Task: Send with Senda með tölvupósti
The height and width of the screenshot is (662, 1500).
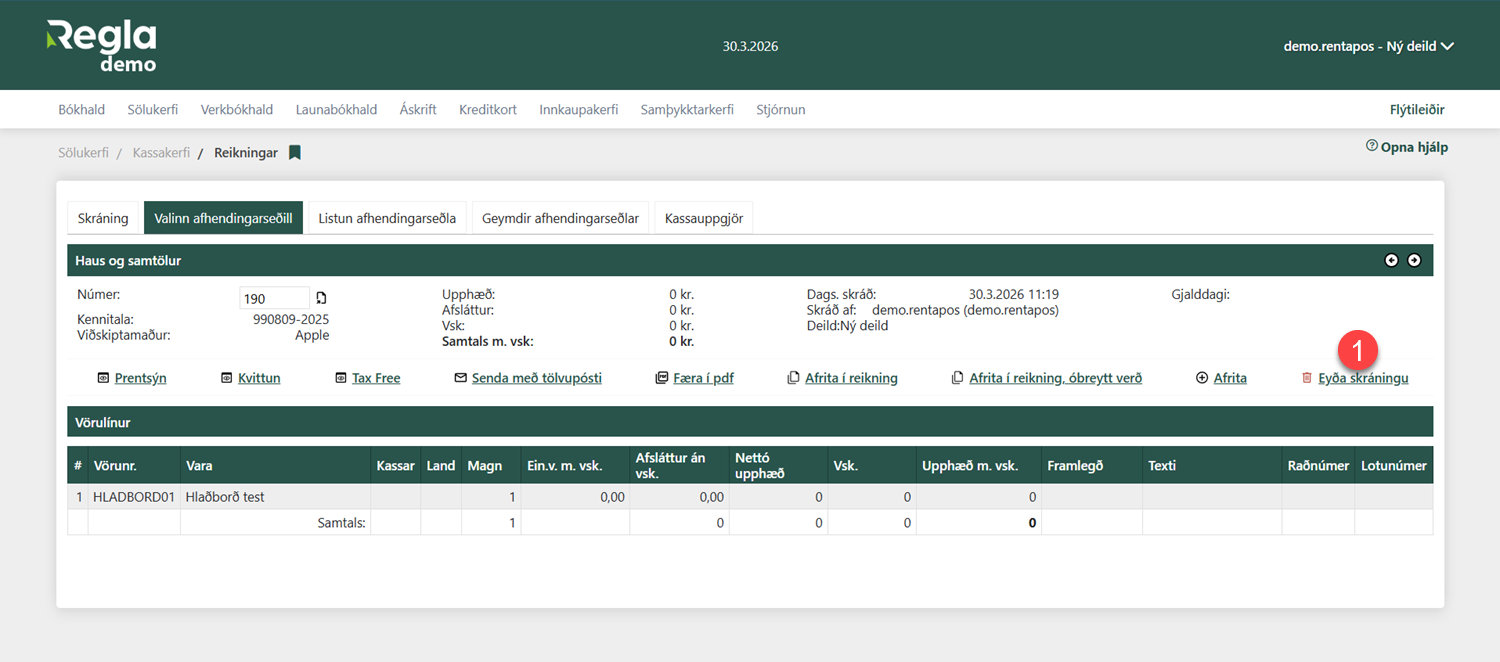Action: [x=536, y=378]
